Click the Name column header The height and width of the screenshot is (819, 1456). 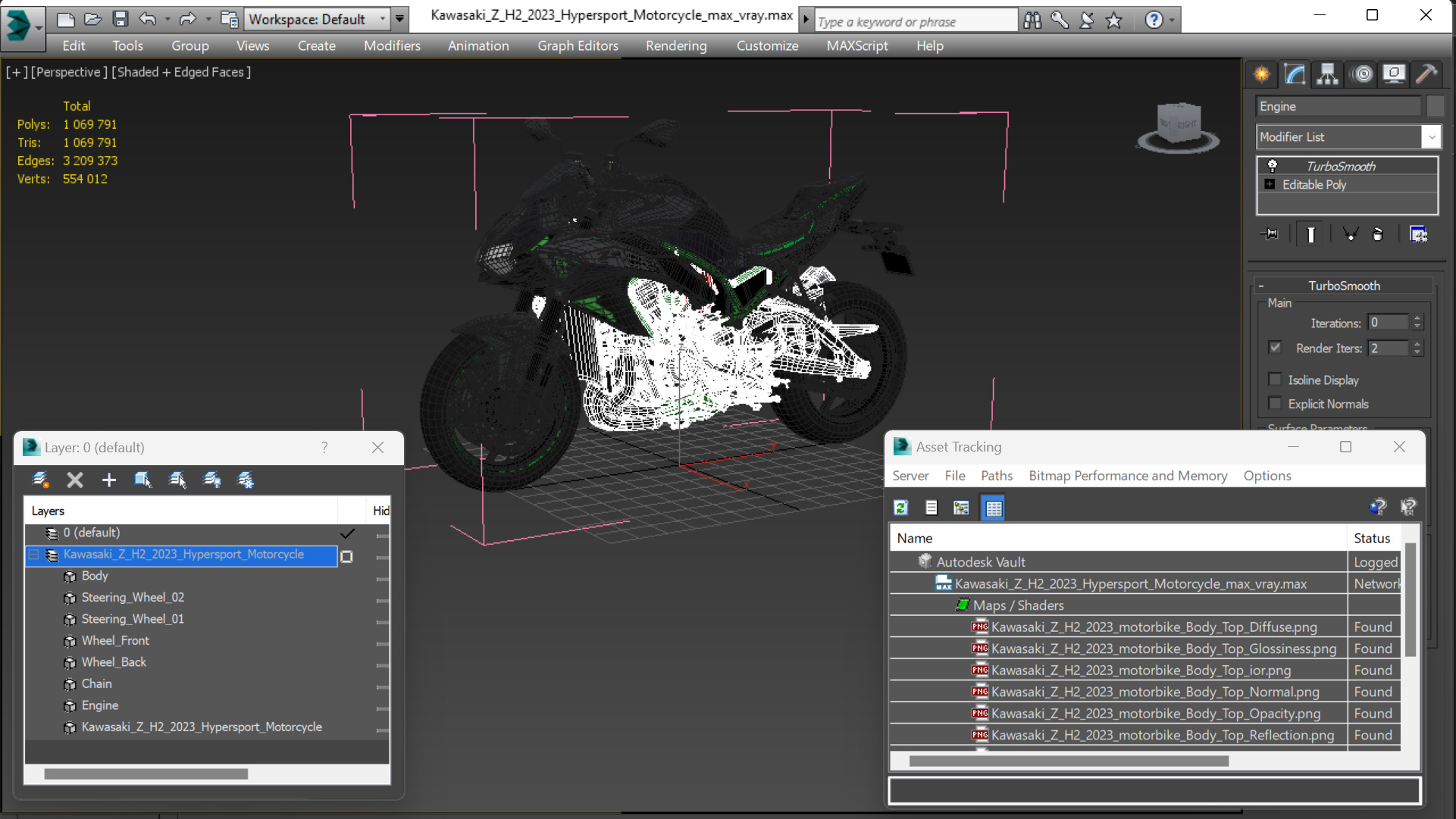pyautogui.click(x=1118, y=538)
